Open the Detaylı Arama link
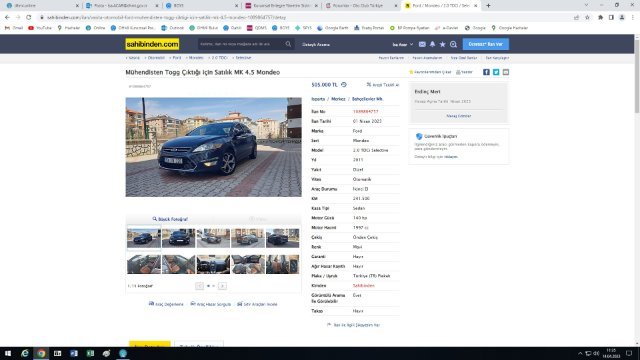This screenshot has height=360, width=640. tap(316, 44)
